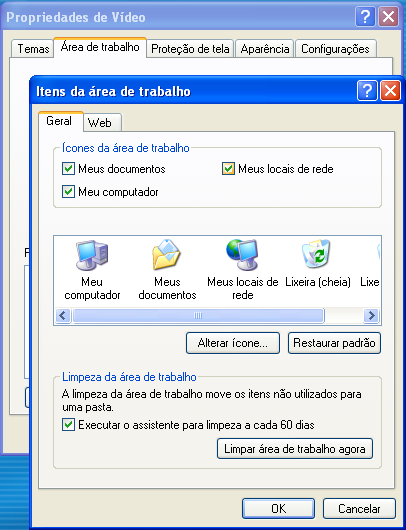Close the Itens da área de trabalho dialog
Viewport: 406px width, 530px height.
[390, 91]
